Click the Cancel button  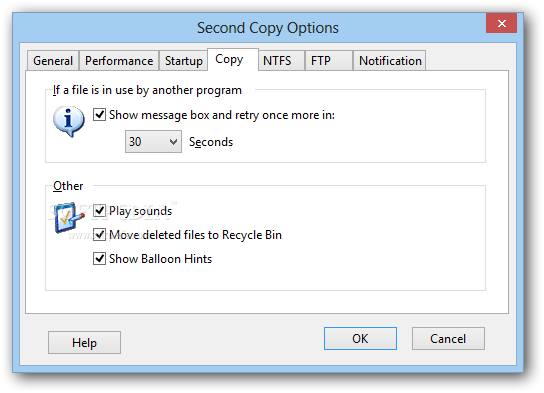pos(448,339)
